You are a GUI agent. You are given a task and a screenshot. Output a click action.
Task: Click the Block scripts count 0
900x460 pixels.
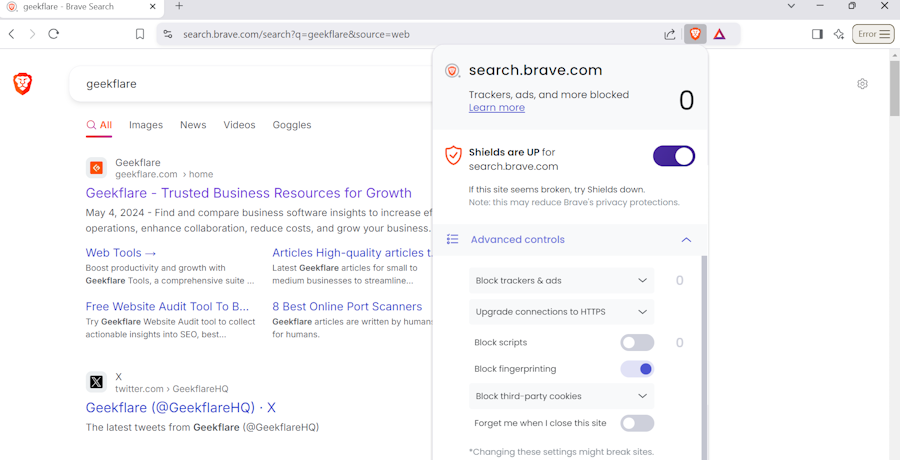pos(680,343)
